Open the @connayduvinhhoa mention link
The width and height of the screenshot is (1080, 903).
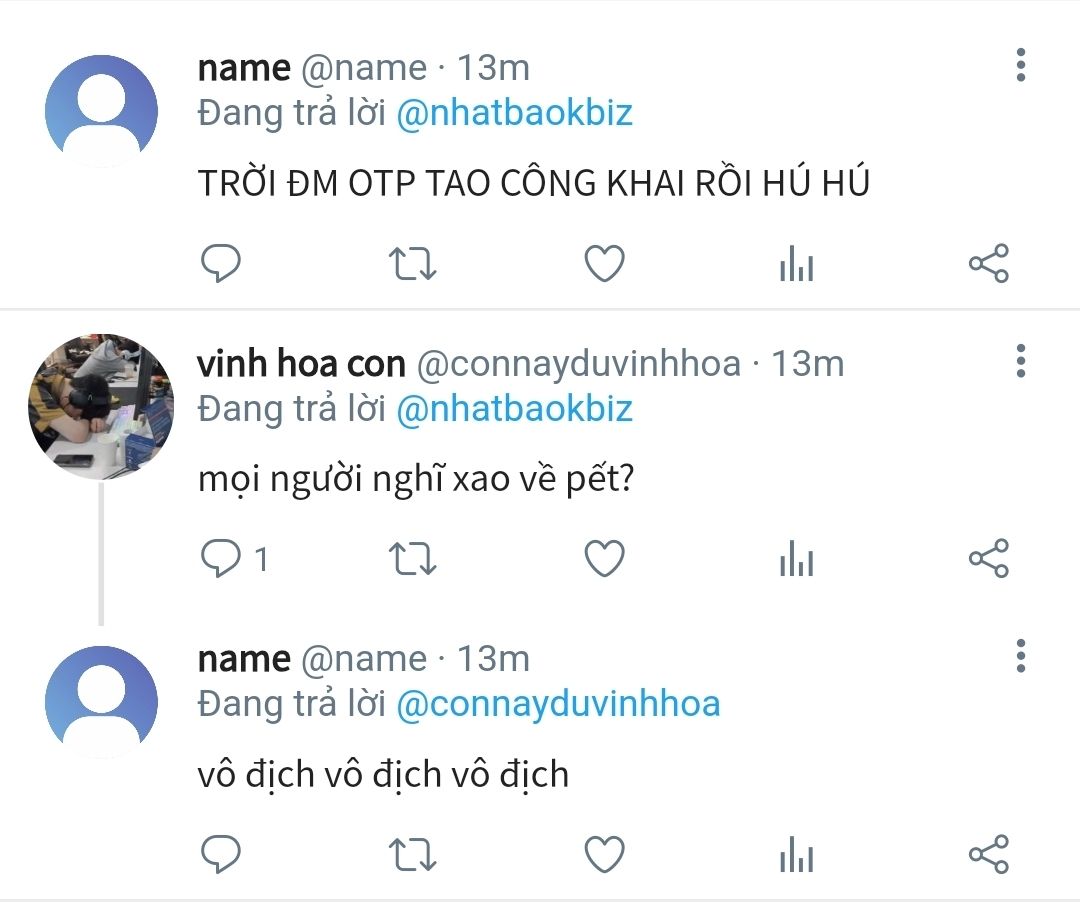[558, 704]
